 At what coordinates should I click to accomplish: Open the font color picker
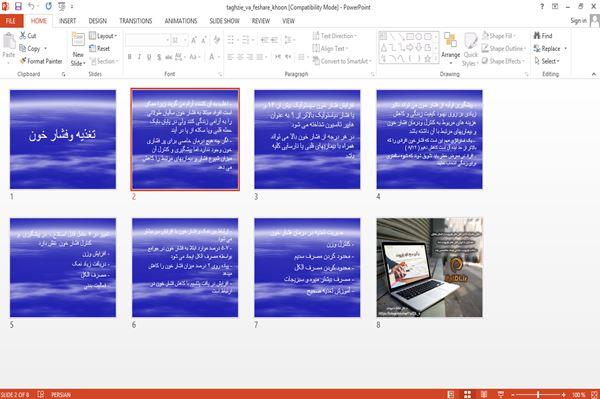214,57
